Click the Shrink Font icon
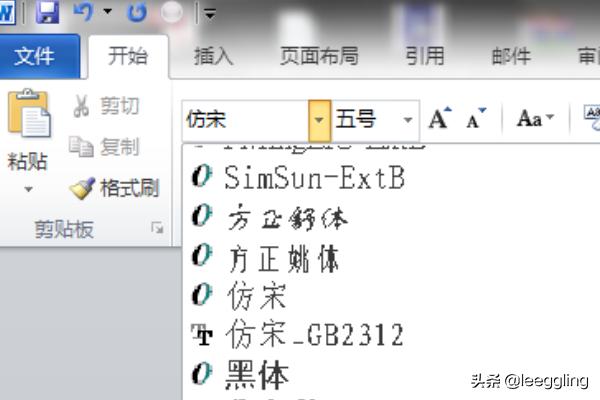Image resolution: width=600 pixels, height=400 pixels. coord(476,119)
